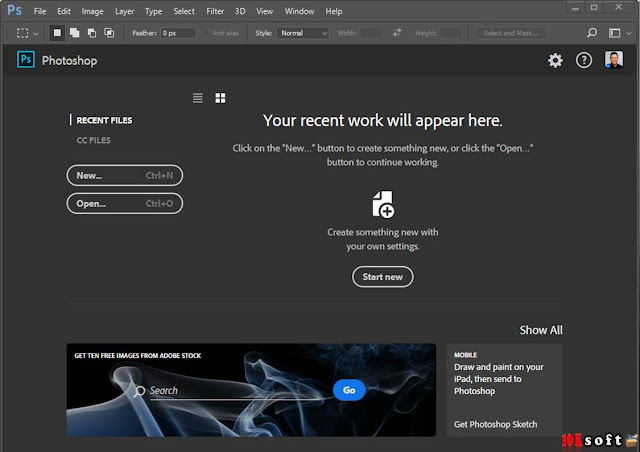Click the user profile avatar
Screen dimensions: 640x452
point(614,60)
